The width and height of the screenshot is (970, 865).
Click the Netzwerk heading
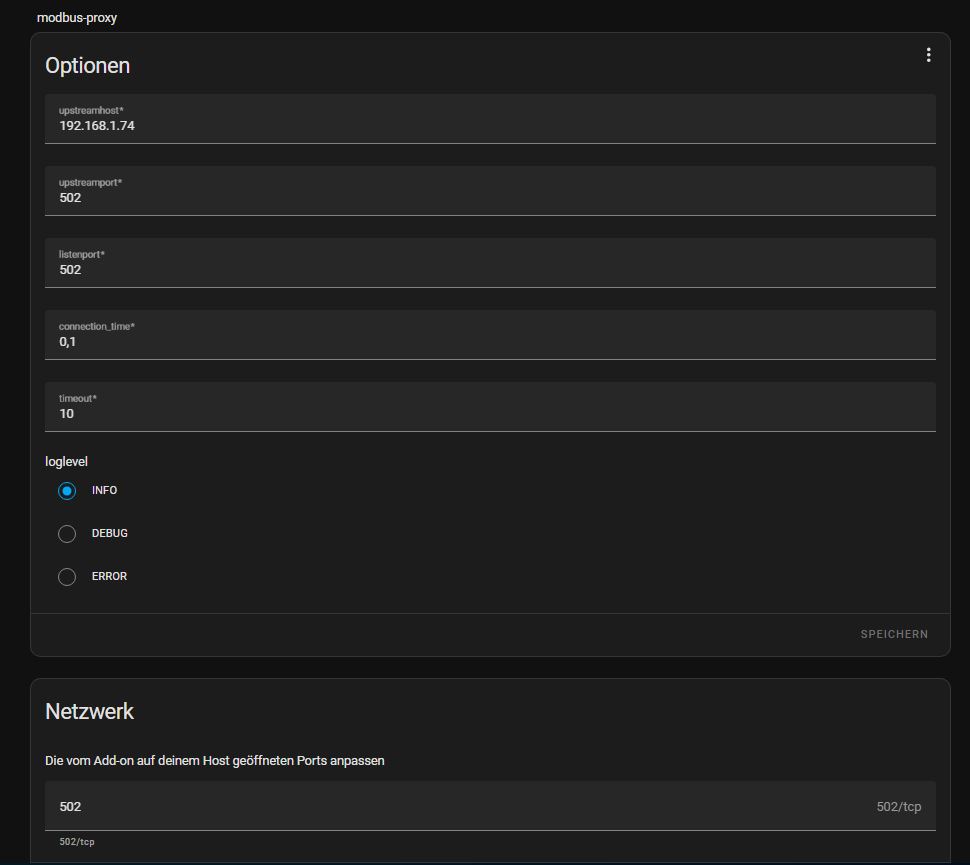[90, 712]
